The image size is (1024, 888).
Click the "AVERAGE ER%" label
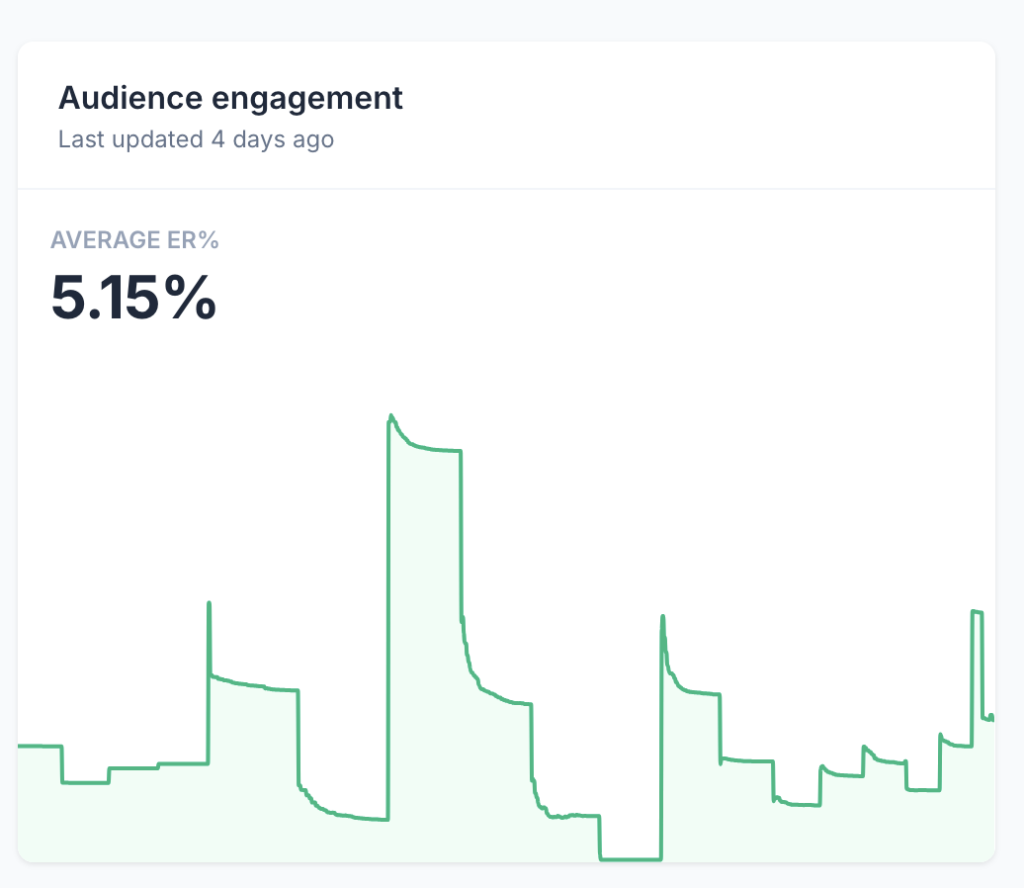click(134, 240)
